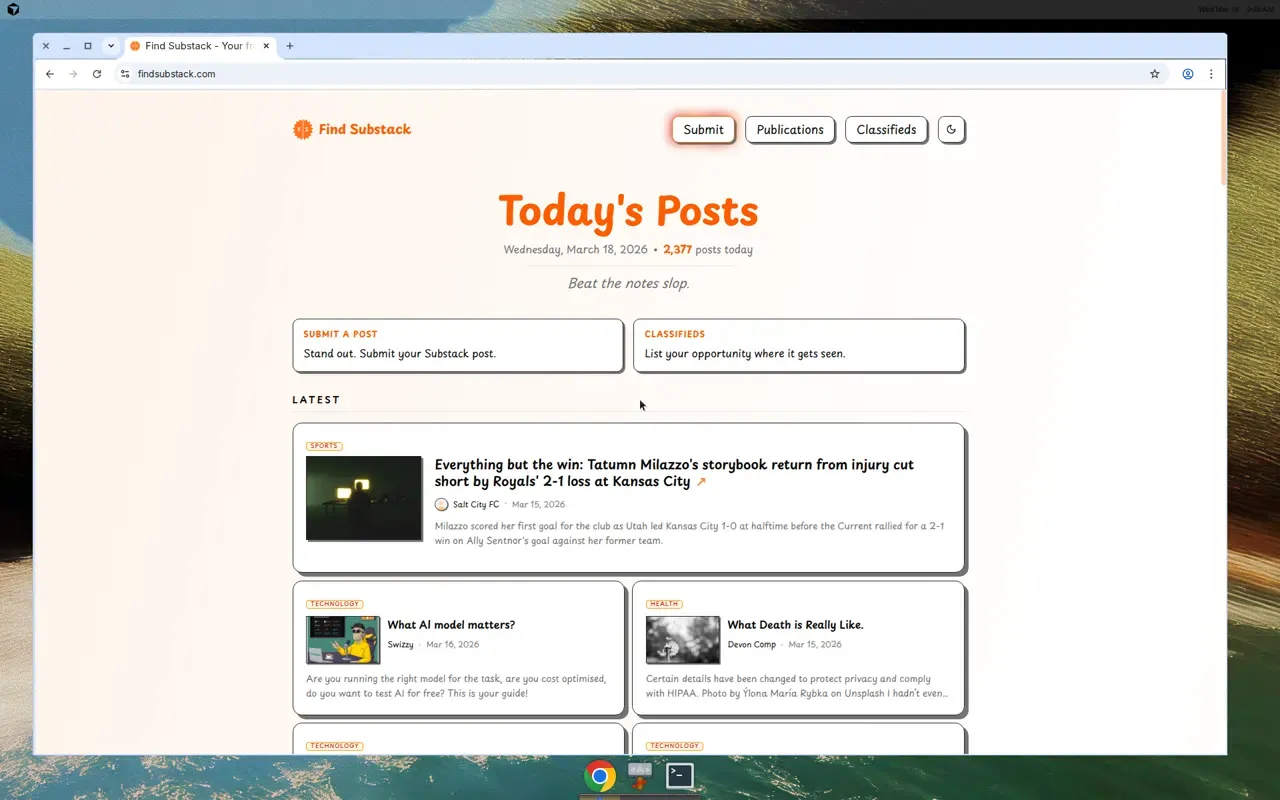Open the Tatumn Milazzo article headline

pyautogui.click(x=673, y=473)
